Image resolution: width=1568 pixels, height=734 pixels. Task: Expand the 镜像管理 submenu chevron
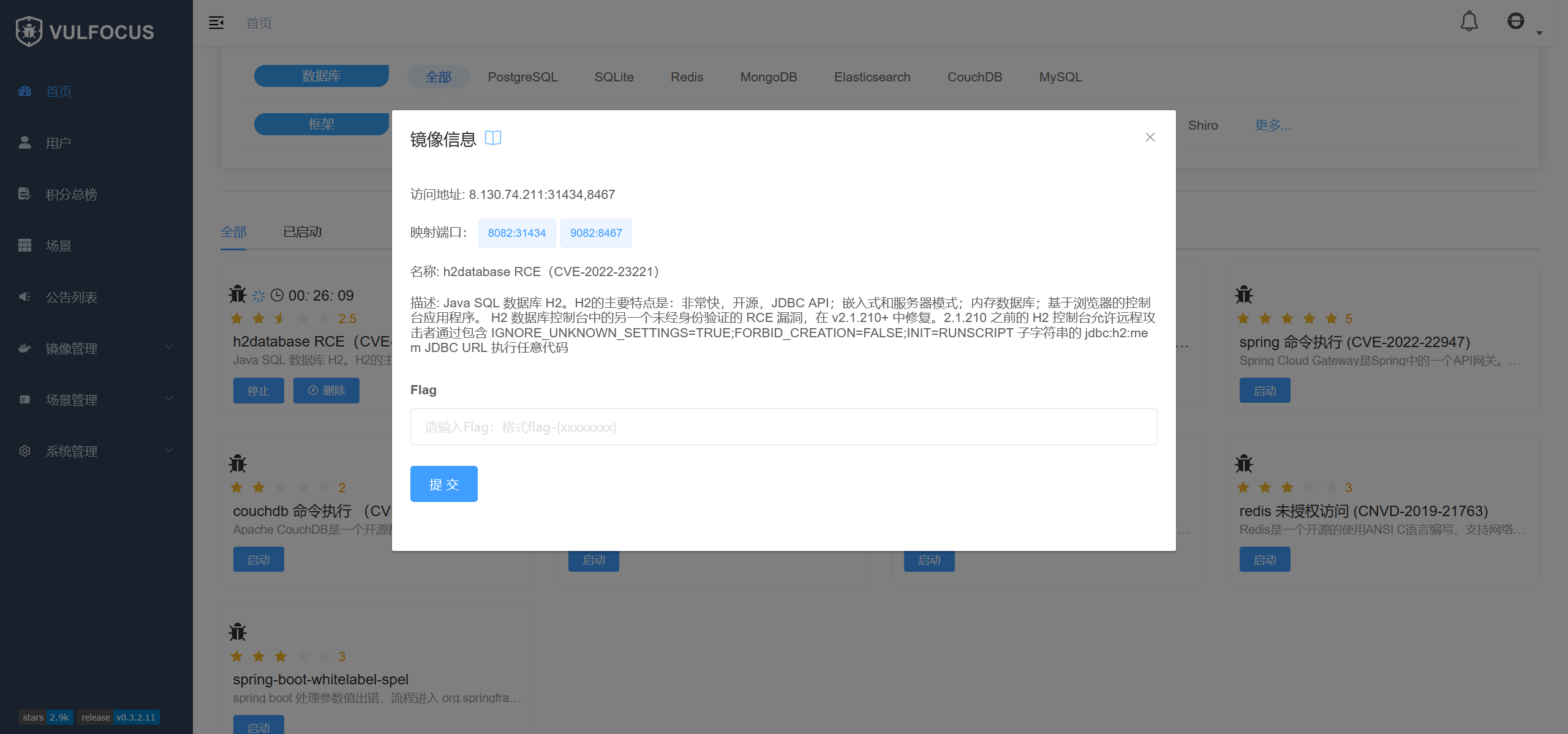click(169, 347)
